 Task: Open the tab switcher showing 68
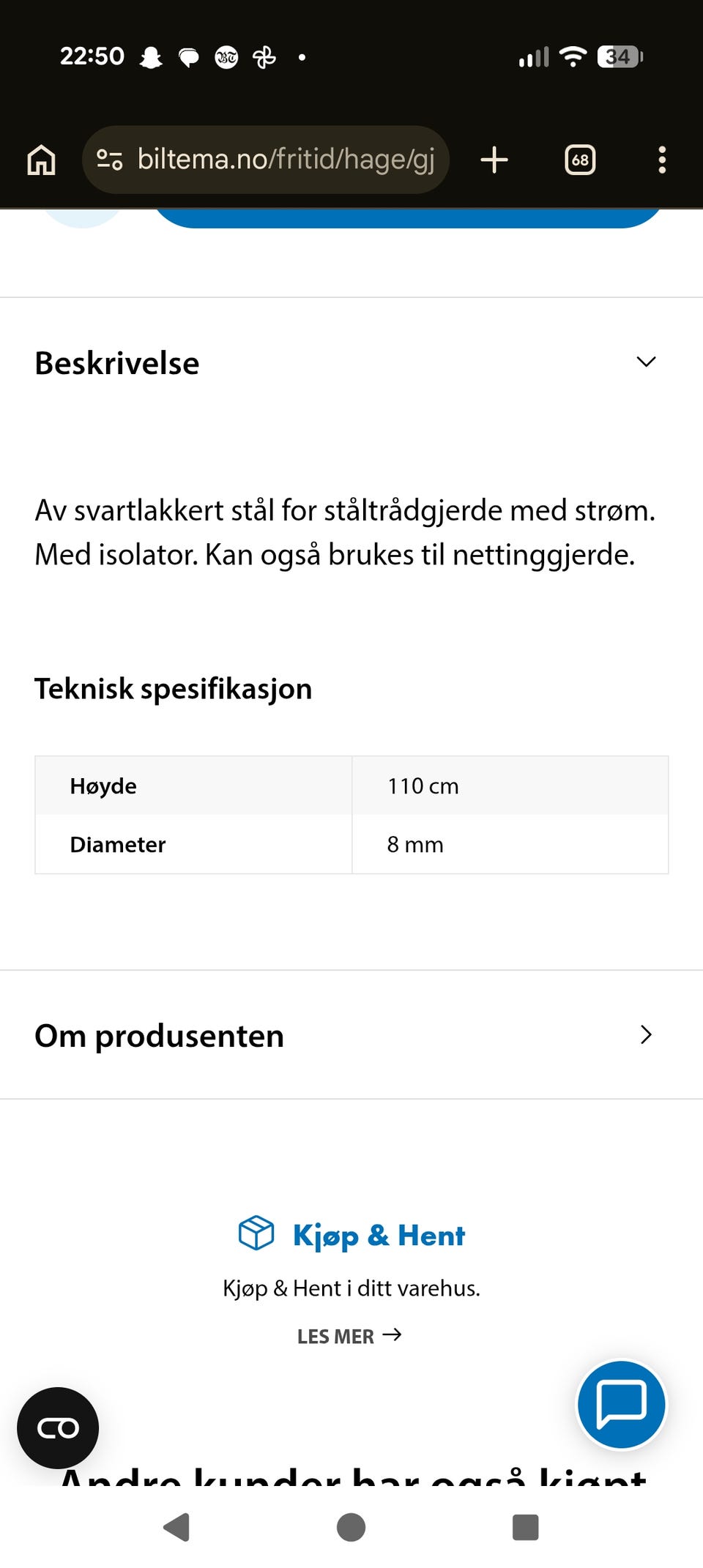coord(580,160)
